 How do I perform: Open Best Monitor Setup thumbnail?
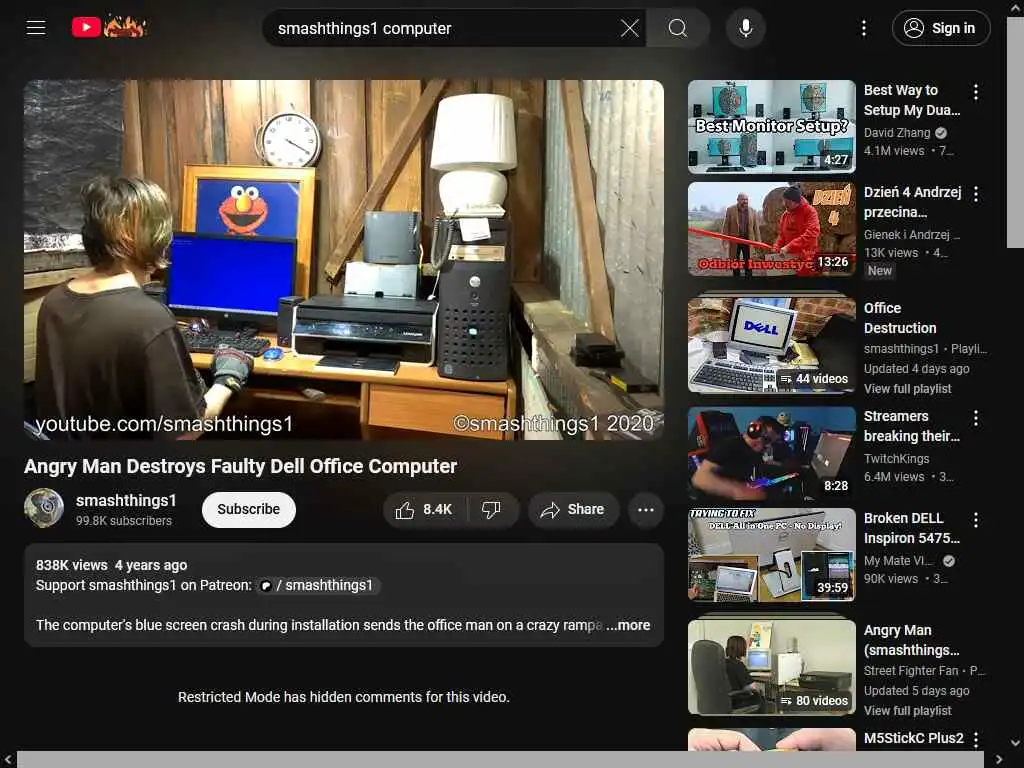pyautogui.click(x=771, y=127)
